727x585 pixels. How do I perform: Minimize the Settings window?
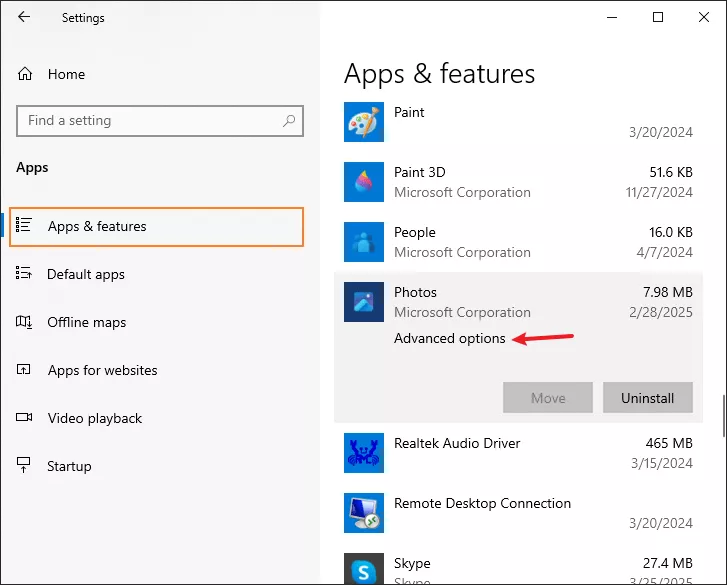click(612, 17)
